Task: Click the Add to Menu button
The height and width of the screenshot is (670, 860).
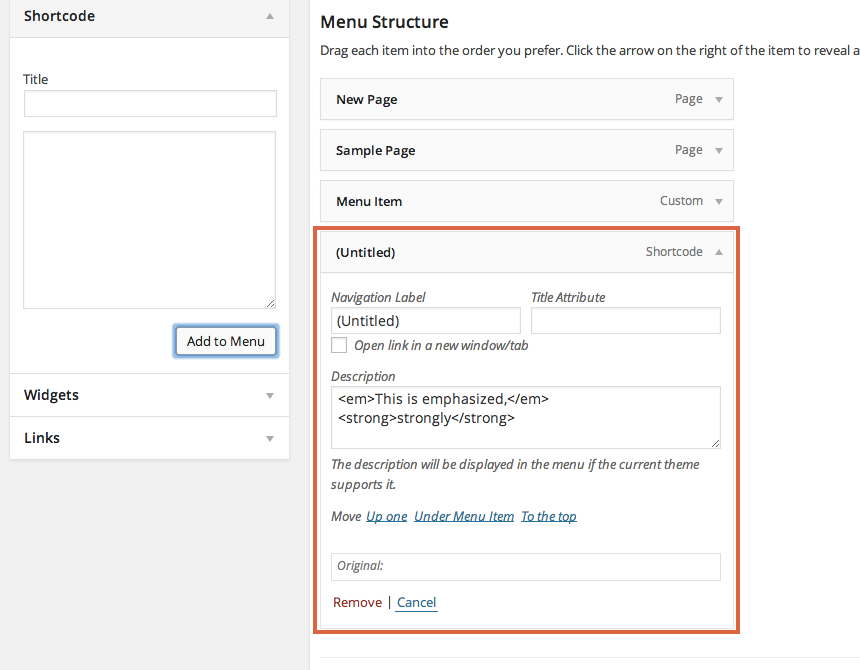Action: click(225, 341)
